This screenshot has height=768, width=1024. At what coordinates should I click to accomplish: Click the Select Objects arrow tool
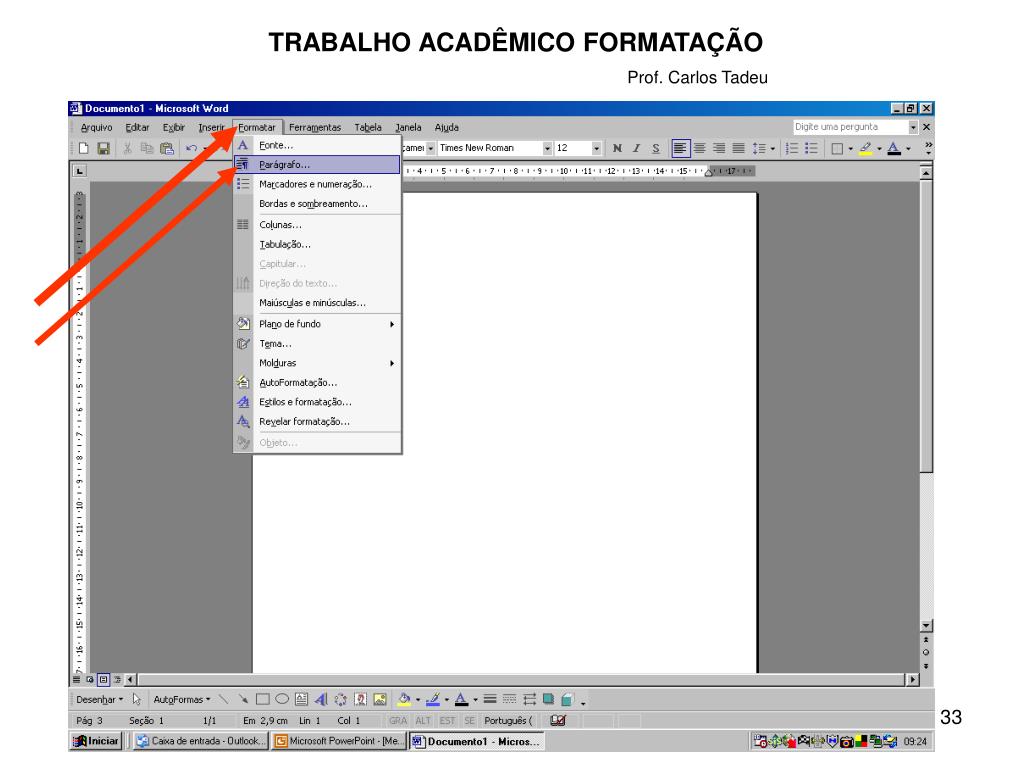click(136, 699)
